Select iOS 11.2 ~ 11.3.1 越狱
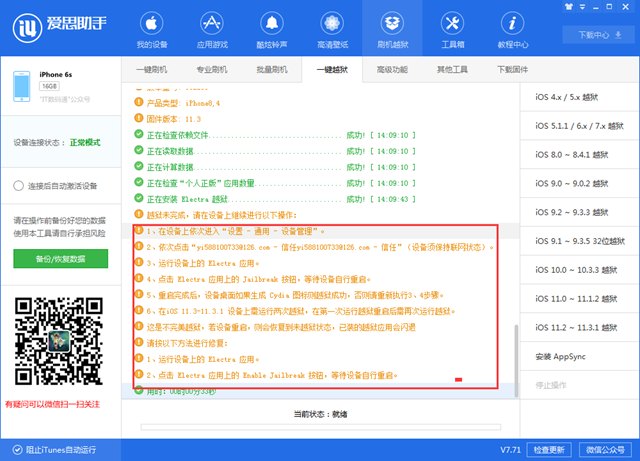The image size is (640, 461). click(580, 327)
